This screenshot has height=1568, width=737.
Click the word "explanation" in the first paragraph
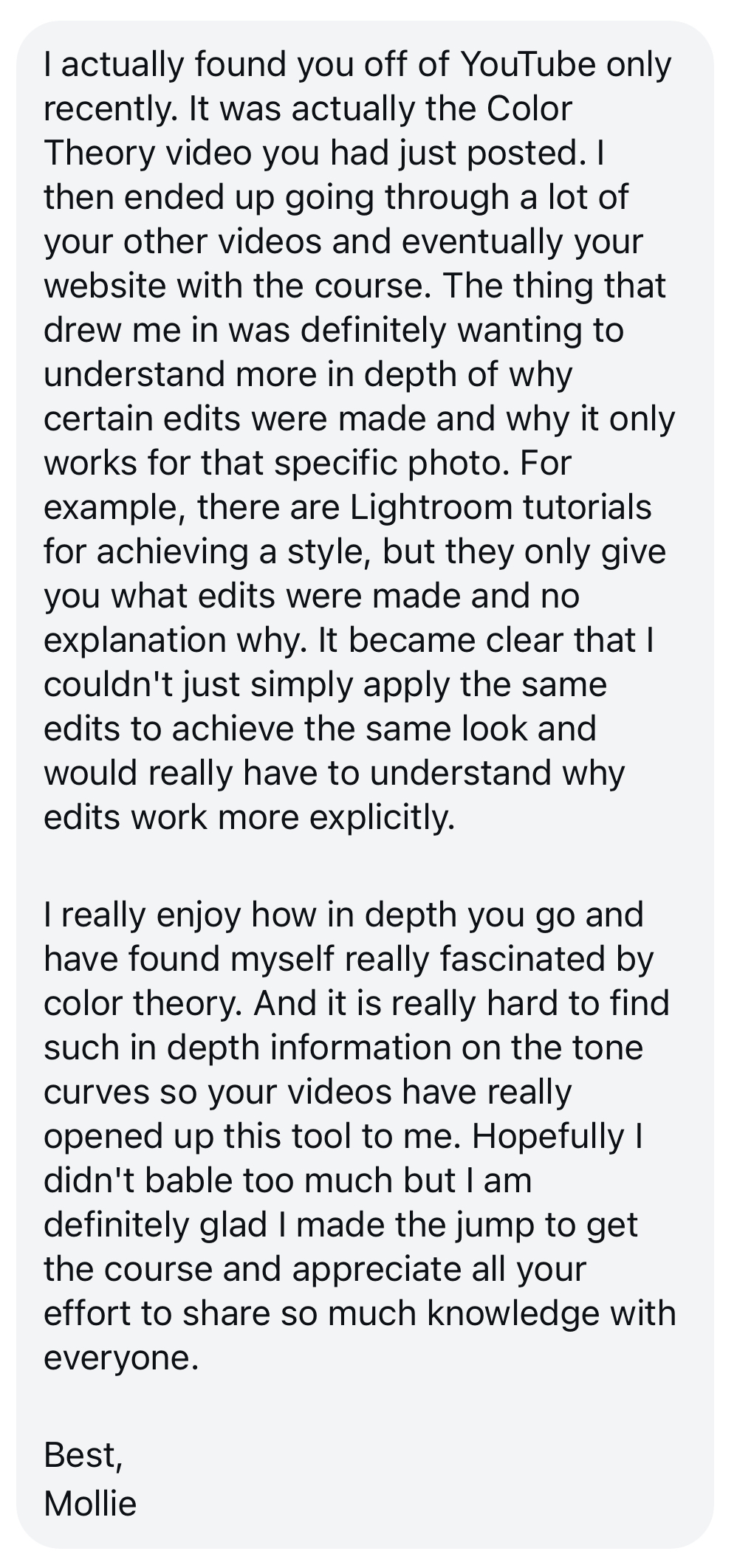pos(134,640)
